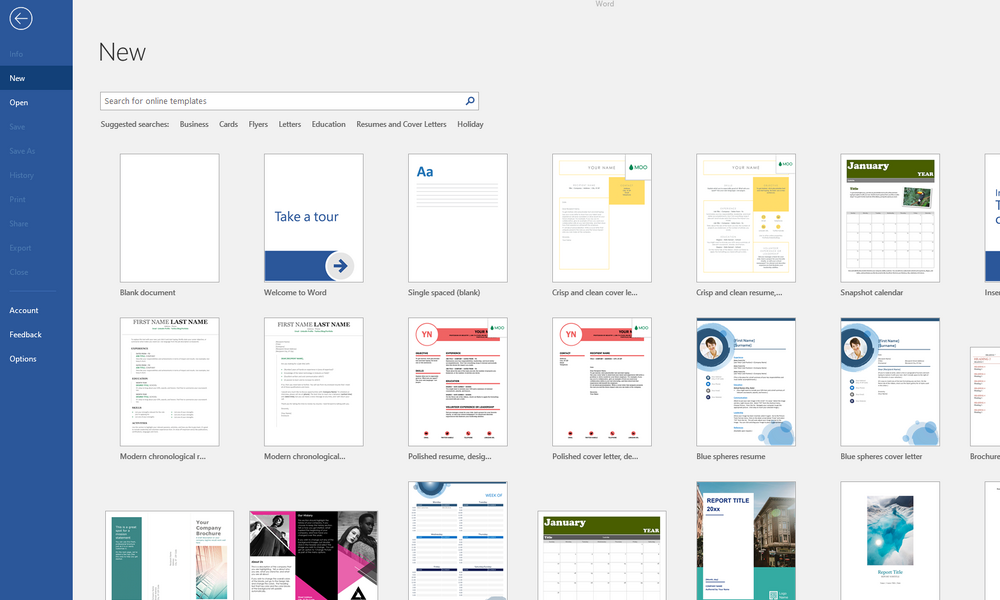Select the Single spaced (blank) template
Screen dimensions: 1000x600
[458, 218]
